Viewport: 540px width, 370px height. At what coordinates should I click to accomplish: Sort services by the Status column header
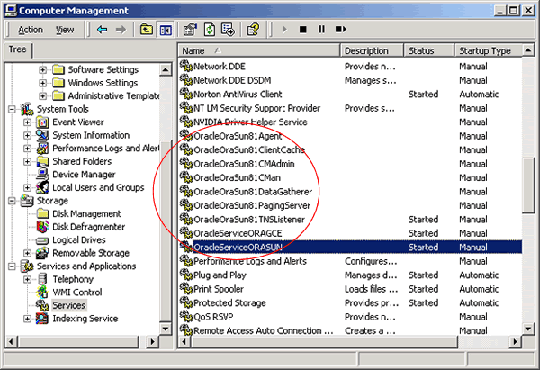(429, 51)
